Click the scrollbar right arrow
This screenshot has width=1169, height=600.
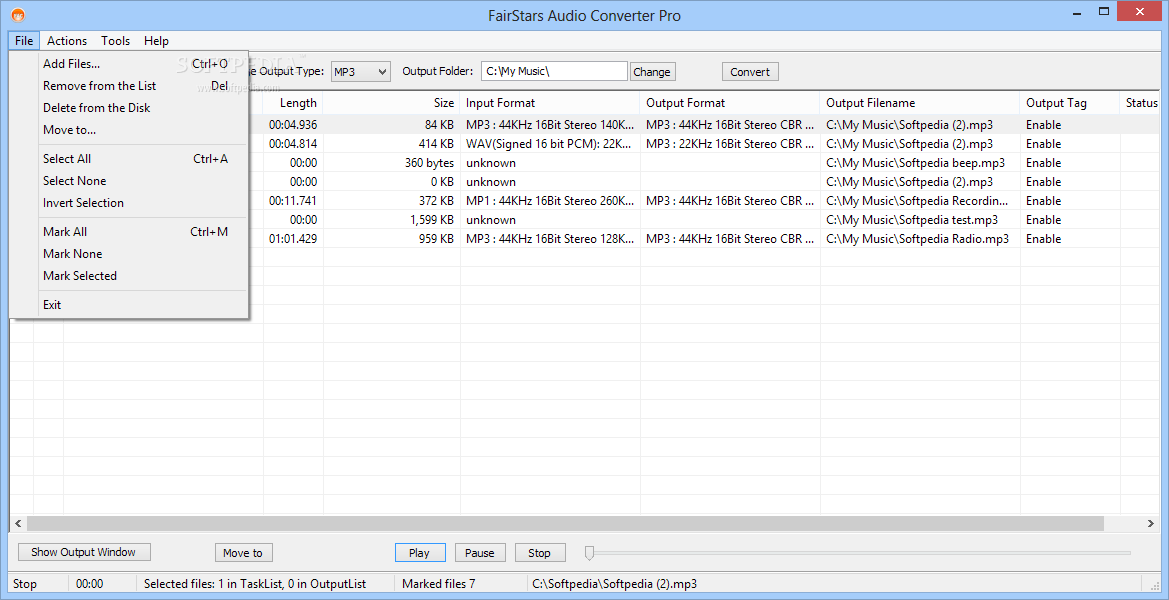coord(1151,524)
